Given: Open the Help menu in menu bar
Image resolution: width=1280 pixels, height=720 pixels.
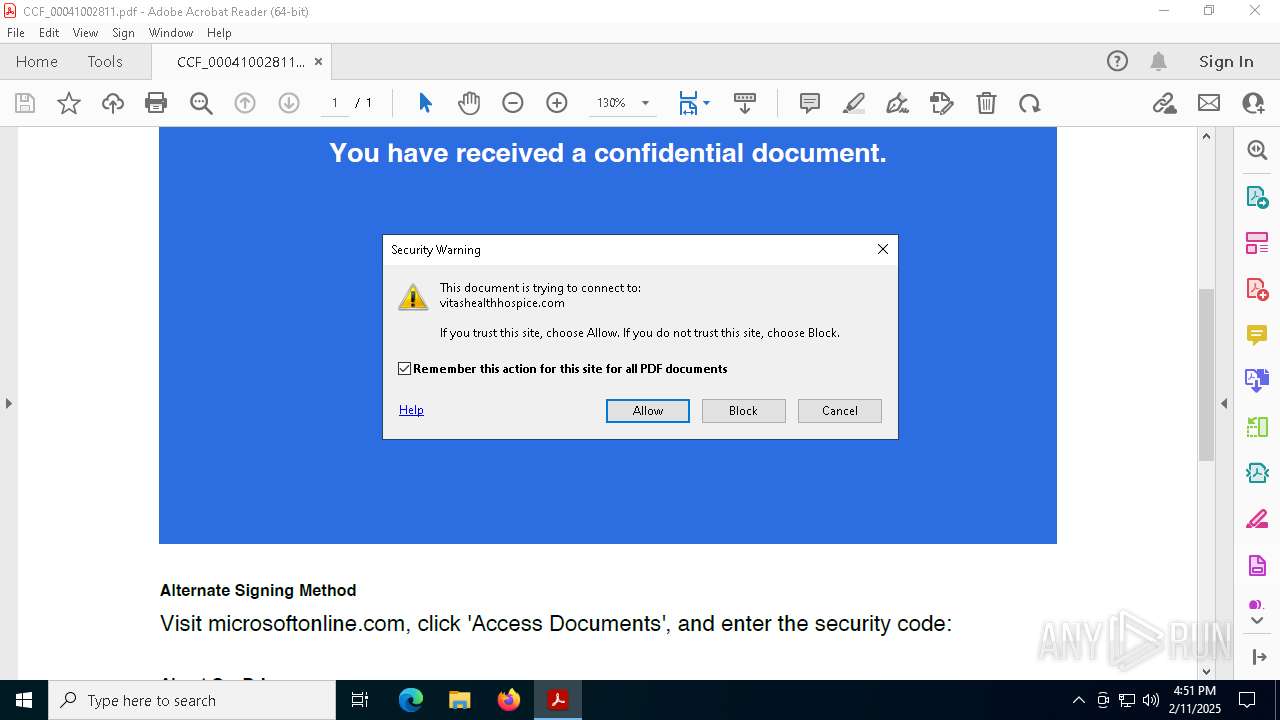Looking at the screenshot, I should pos(219,32).
